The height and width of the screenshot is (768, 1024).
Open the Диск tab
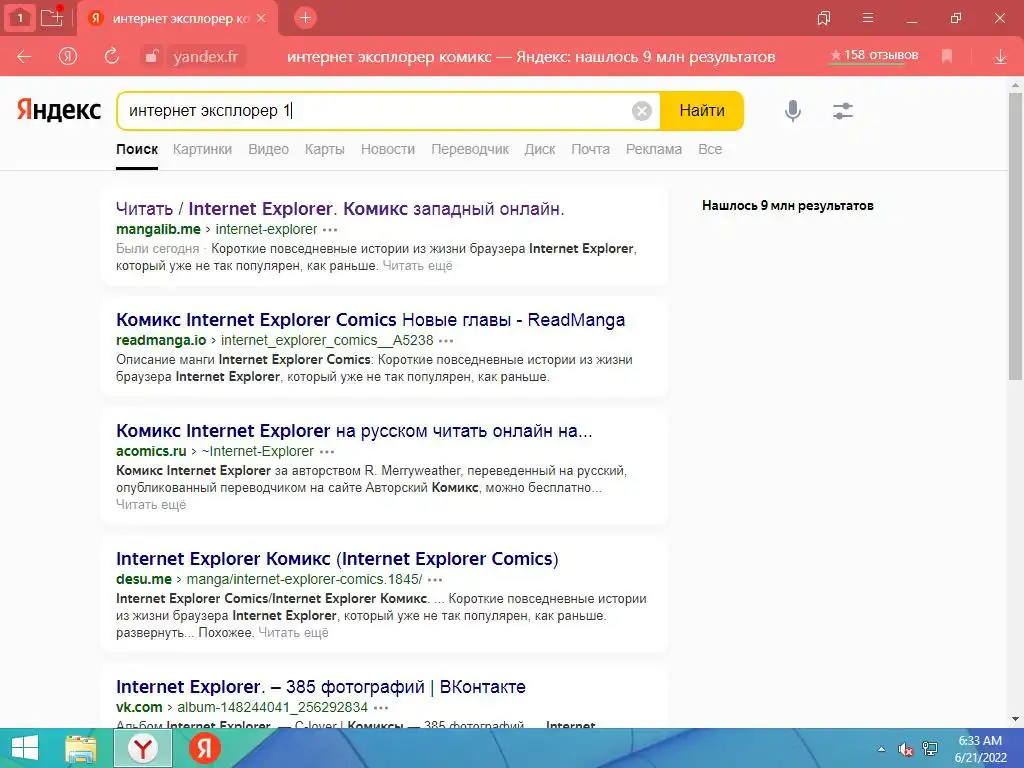tap(540, 149)
